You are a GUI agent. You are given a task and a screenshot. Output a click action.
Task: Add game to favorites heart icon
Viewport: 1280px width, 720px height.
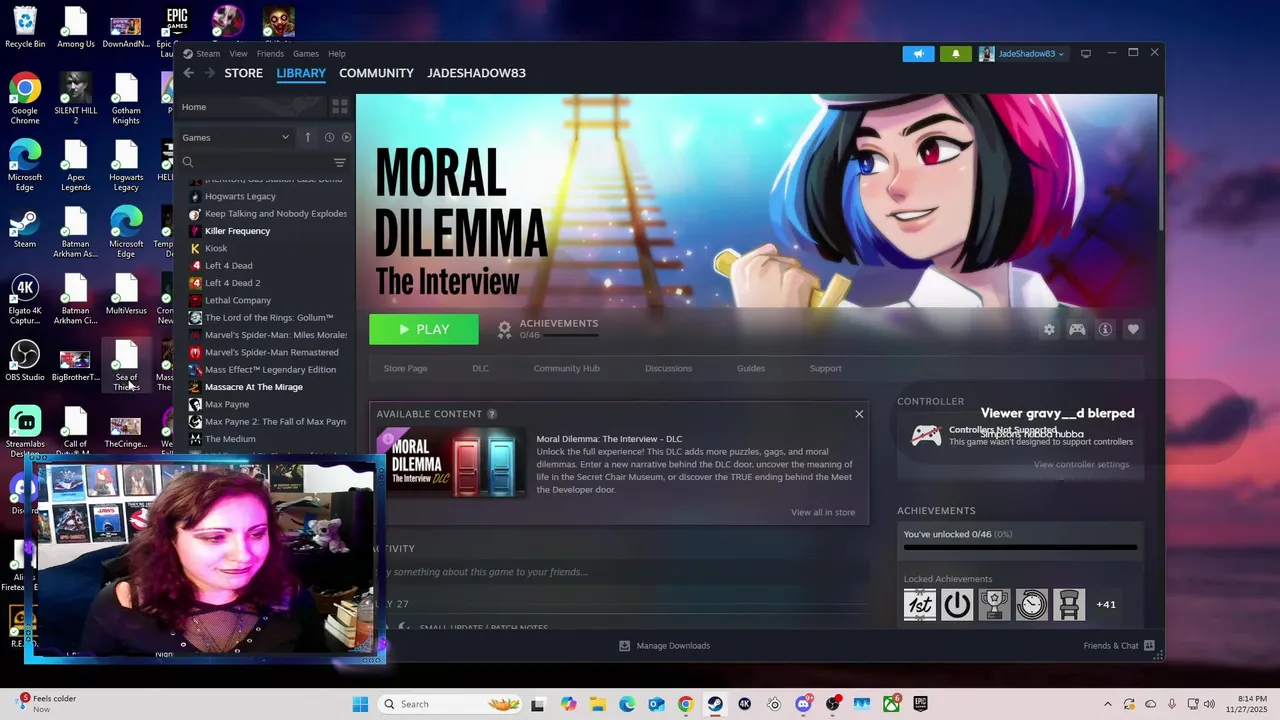pyautogui.click(x=1133, y=329)
